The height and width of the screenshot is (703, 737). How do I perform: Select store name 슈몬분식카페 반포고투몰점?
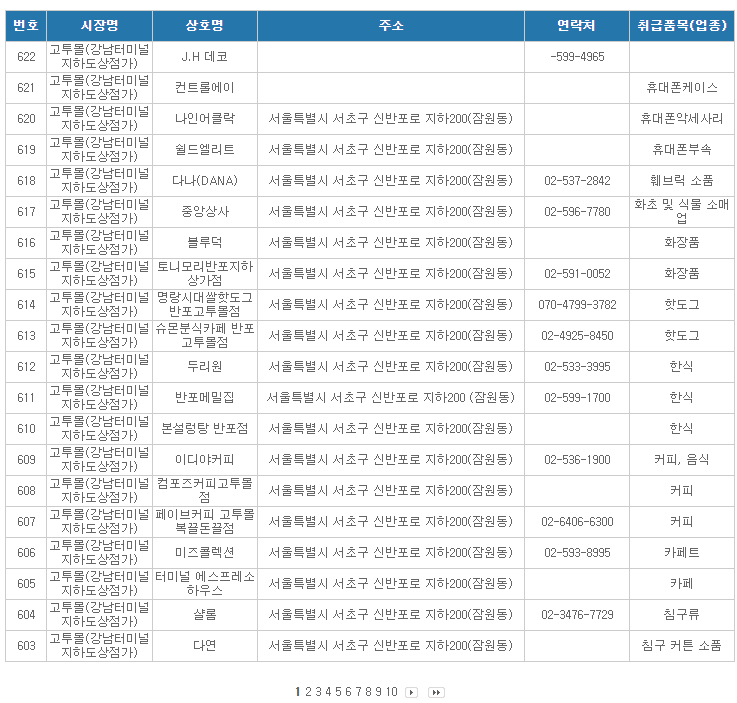pyautogui.click(x=204, y=336)
